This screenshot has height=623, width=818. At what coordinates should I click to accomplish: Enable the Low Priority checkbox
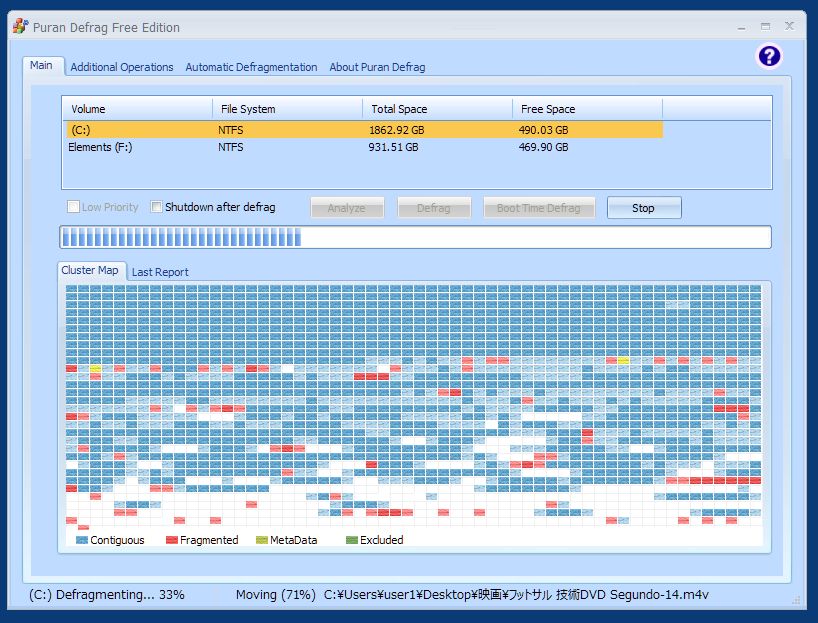click(73, 207)
